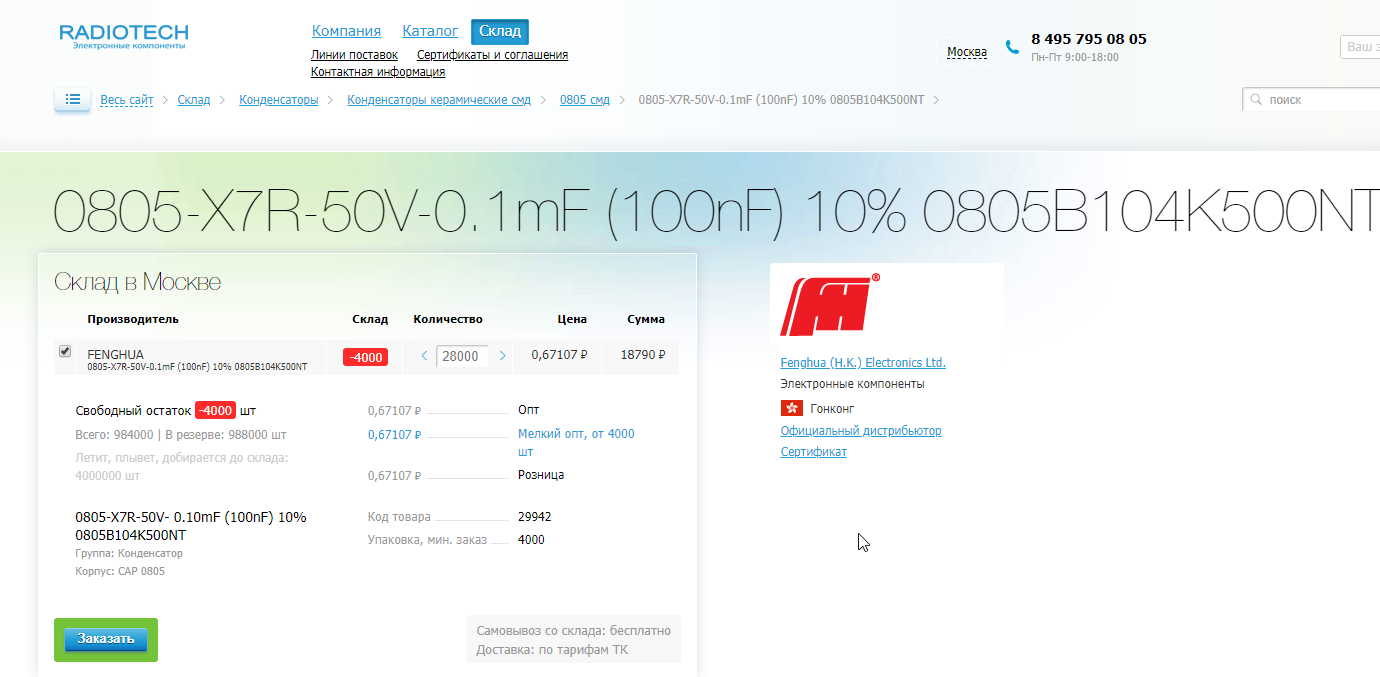This screenshot has height=677, width=1380.
Task: Click the RADIOTECH logo
Action: (123, 36)
